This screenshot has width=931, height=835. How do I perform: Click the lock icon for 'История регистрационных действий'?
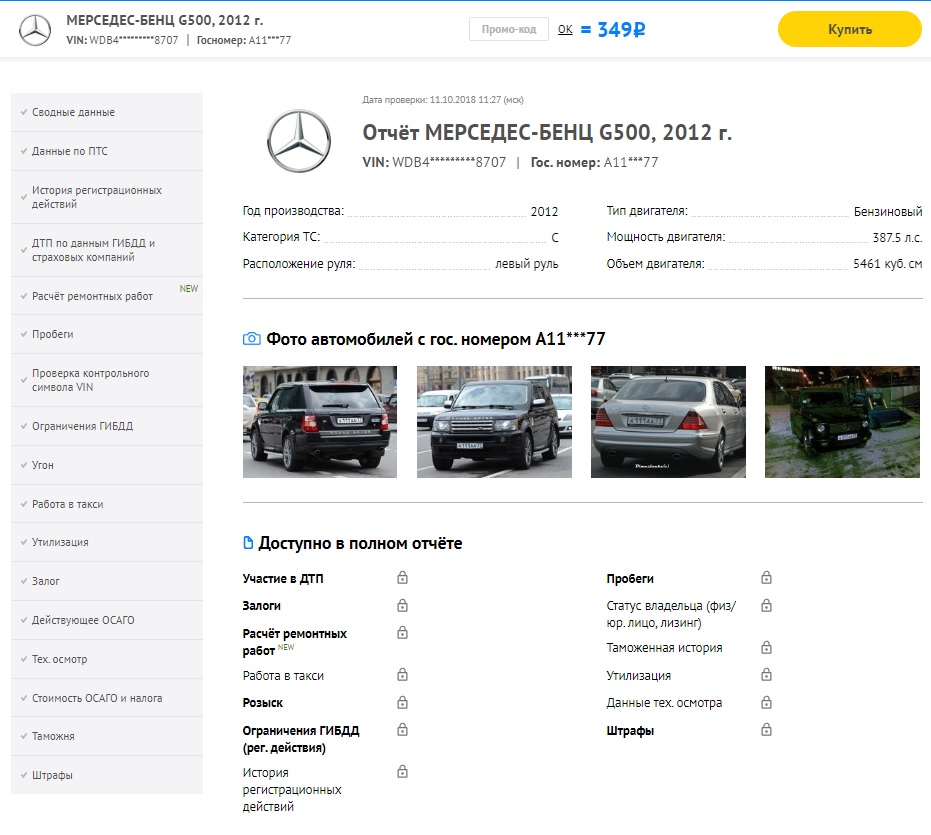click(x=403, y=771)
